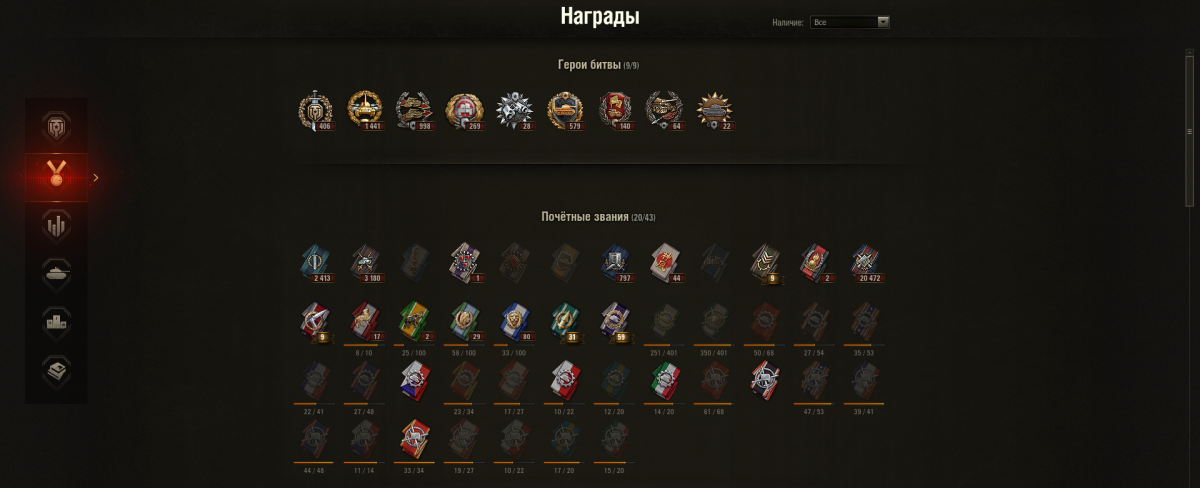
Task: Click the Герои битвы section header
Action: click(x=599, y=65)
